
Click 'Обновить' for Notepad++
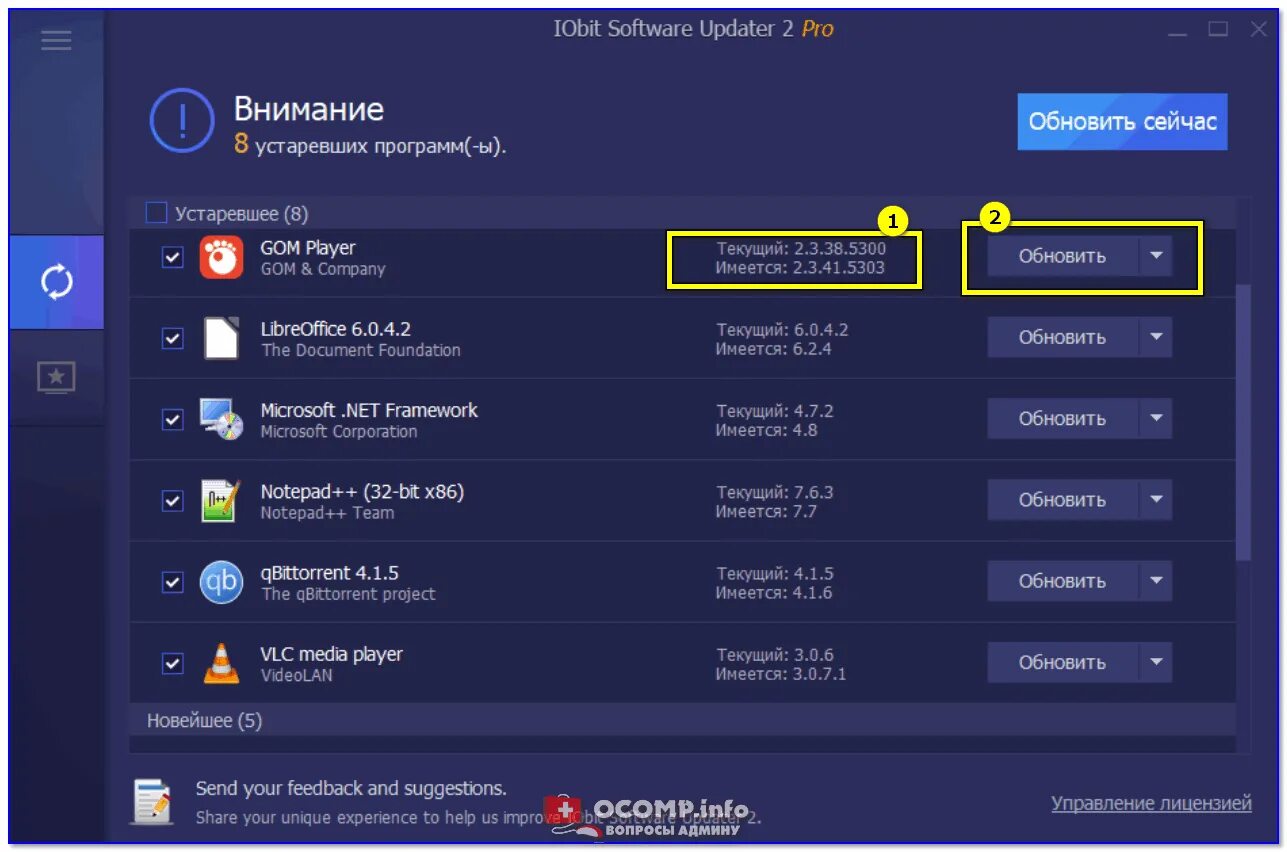(1062, 499)
